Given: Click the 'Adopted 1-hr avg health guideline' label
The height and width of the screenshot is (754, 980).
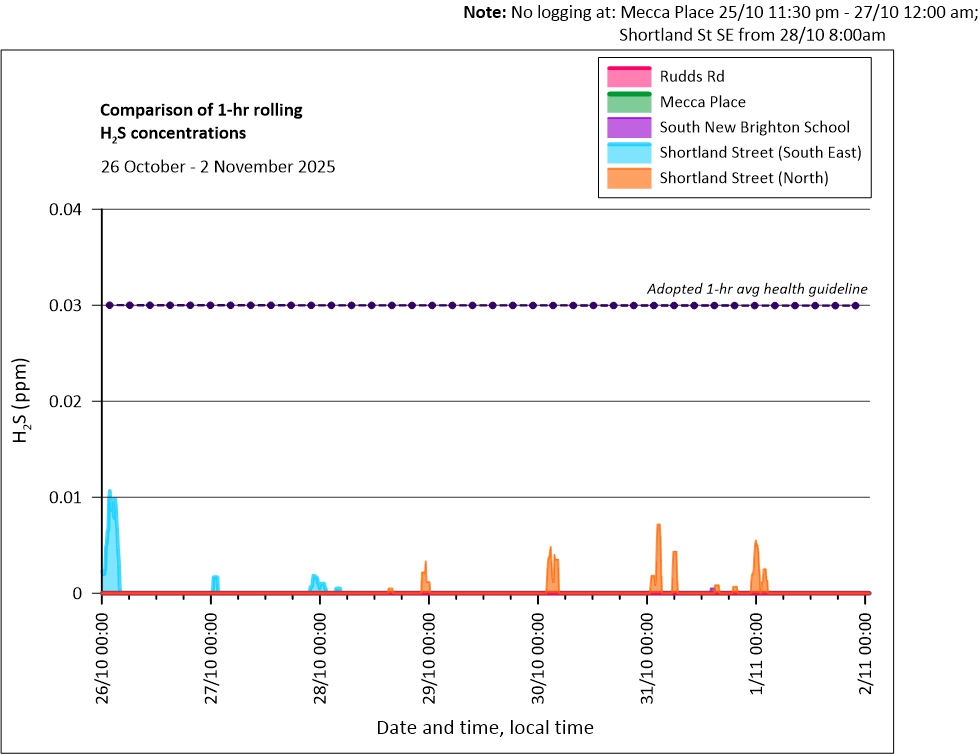Looking at the screenshot, I should click(x=758, y=289).
